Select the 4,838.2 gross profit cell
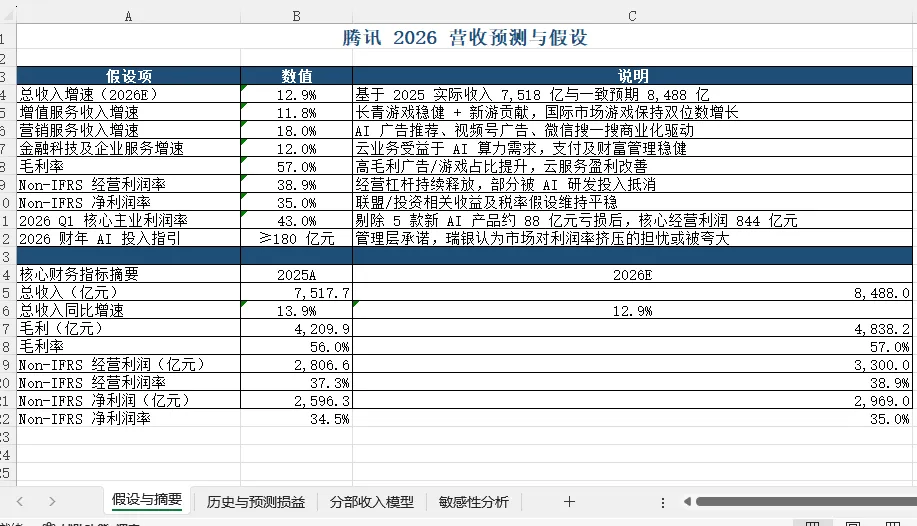This screenshot has width=917, height=526. coord(632,329)
